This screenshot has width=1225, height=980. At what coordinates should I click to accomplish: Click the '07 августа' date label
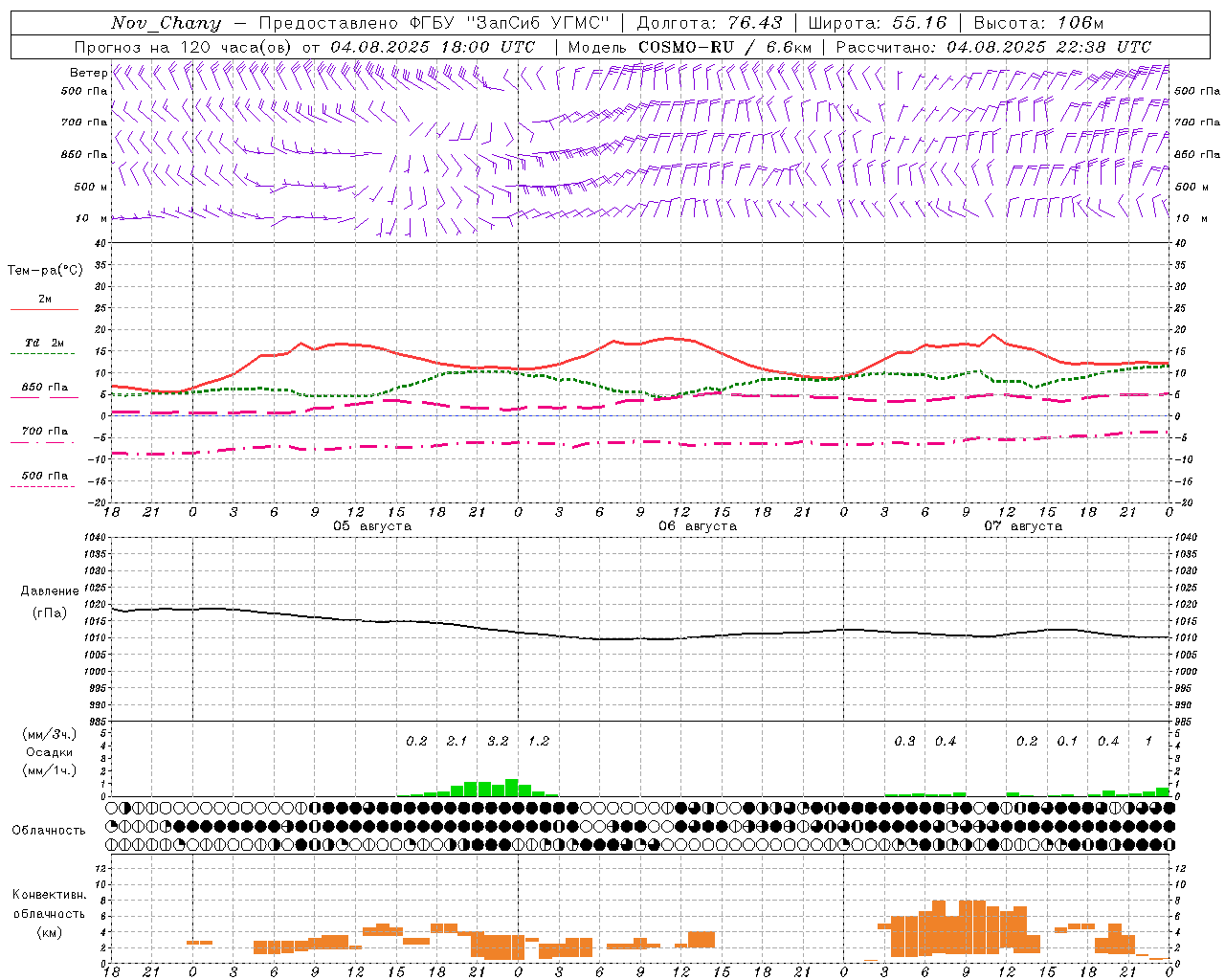click(1023, 526)
